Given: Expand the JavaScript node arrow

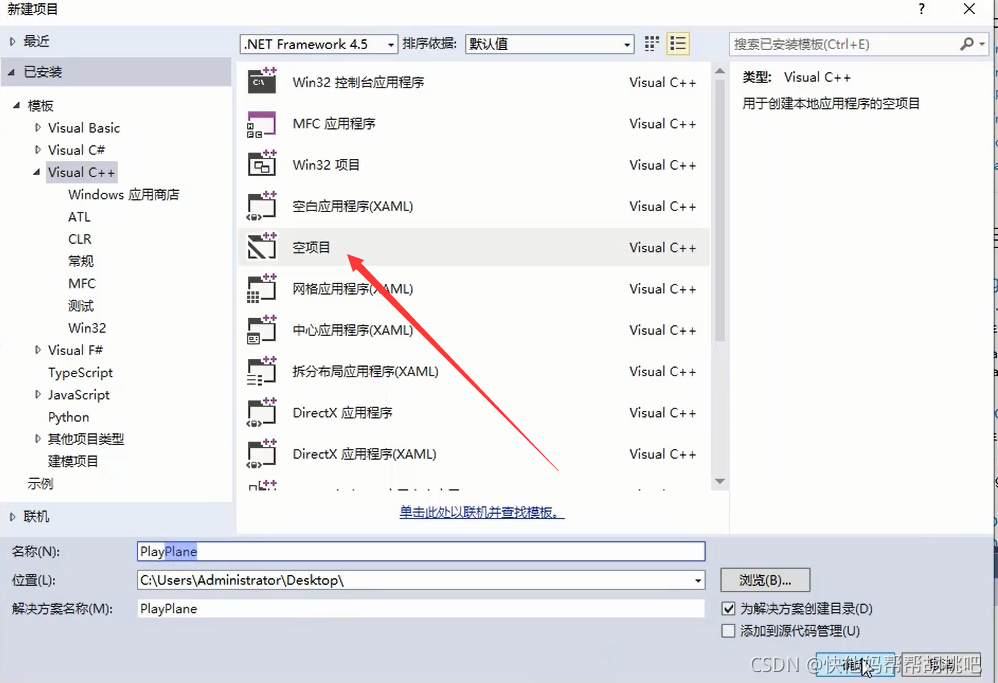Looking at the screenshot, I should (38, 394).
